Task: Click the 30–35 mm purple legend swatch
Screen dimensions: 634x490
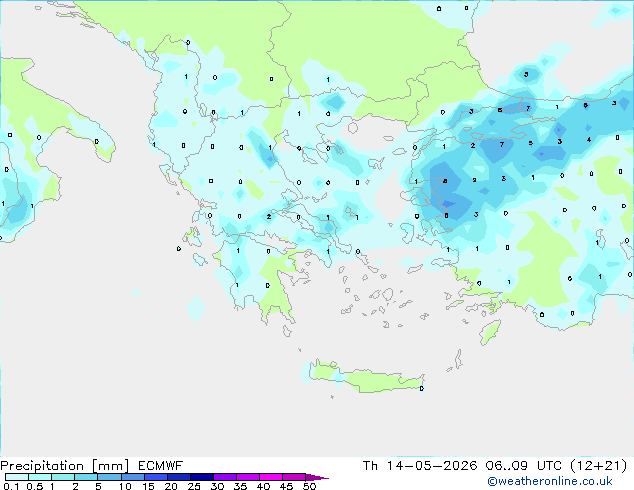Action: (x=225, y=477)
